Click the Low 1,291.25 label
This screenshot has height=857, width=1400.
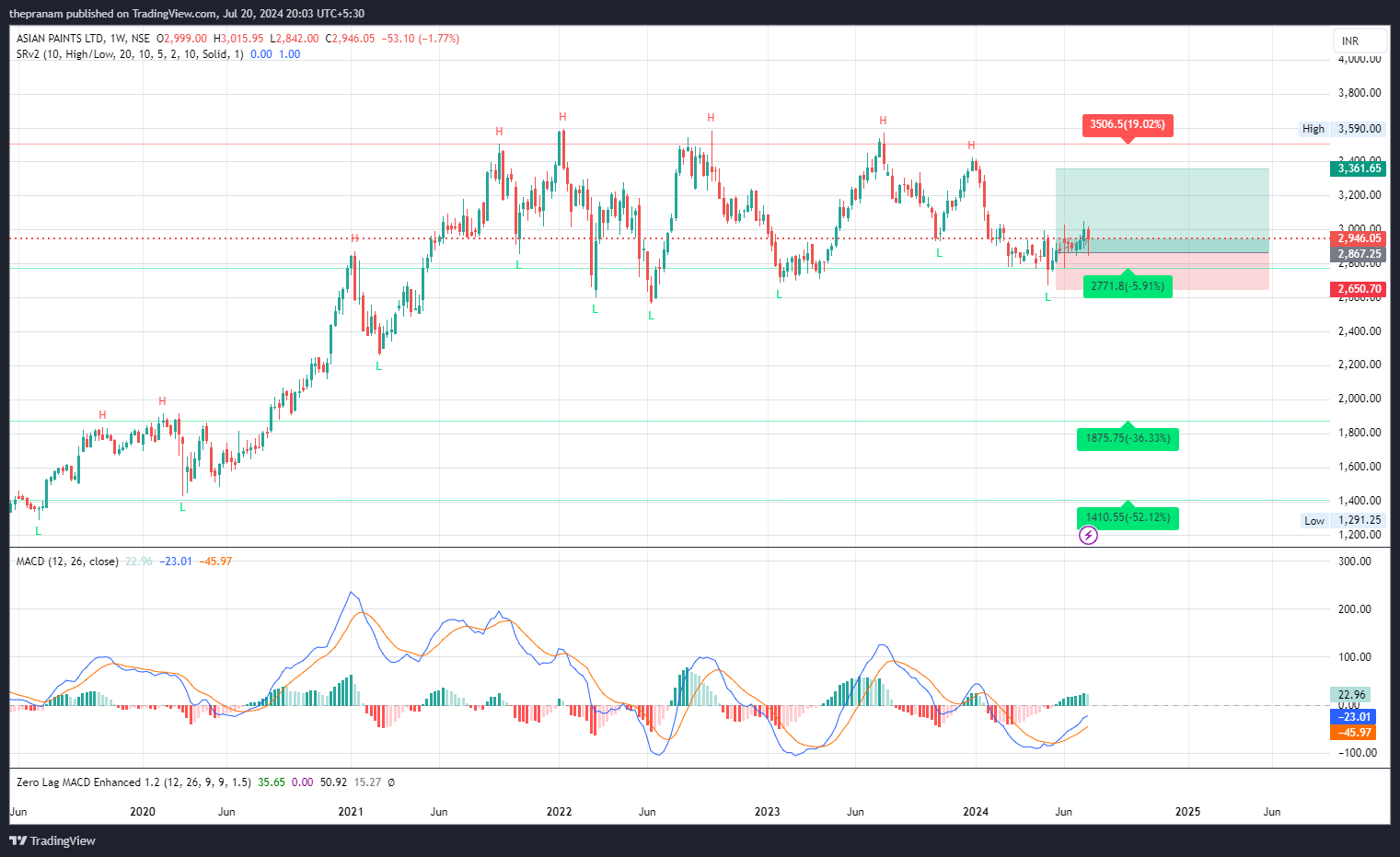tap(1342, 520)
